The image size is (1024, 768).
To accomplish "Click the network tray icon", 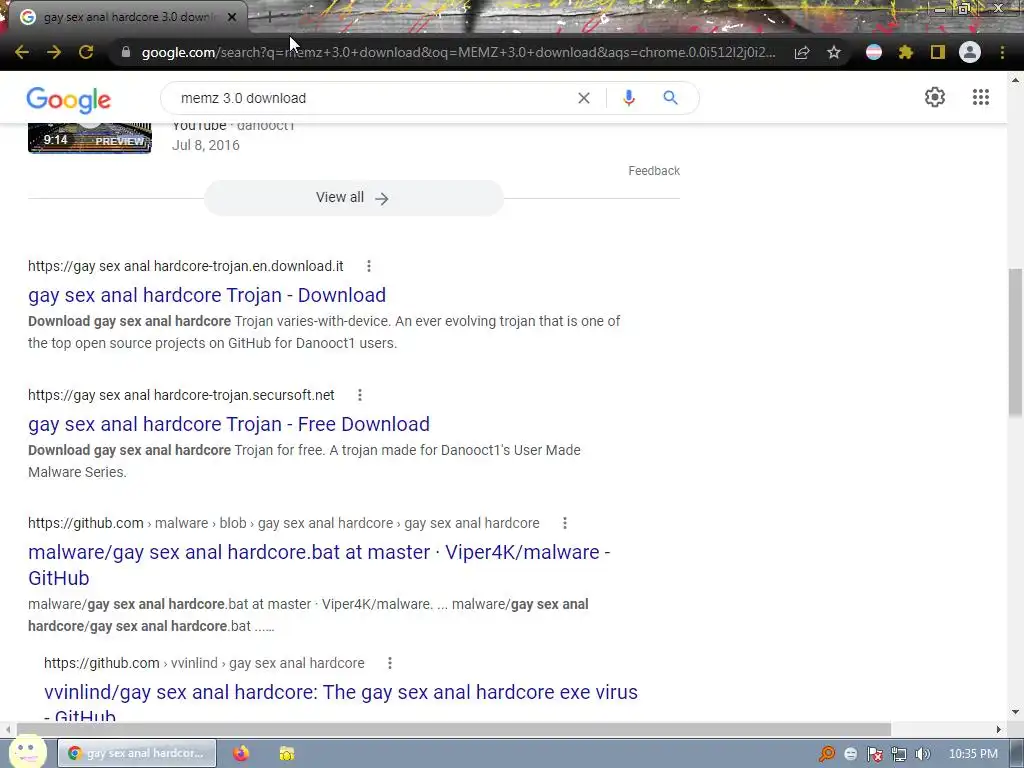I will pos(899,754).
